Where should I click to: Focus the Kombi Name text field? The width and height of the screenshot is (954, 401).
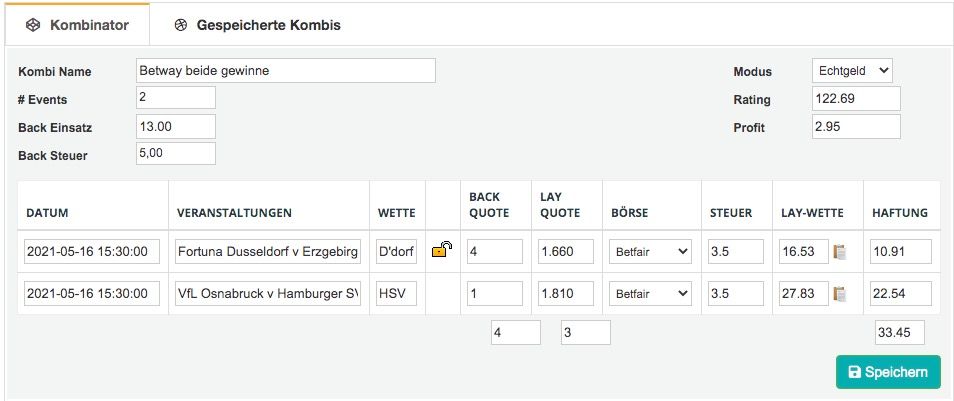[286, 71]
